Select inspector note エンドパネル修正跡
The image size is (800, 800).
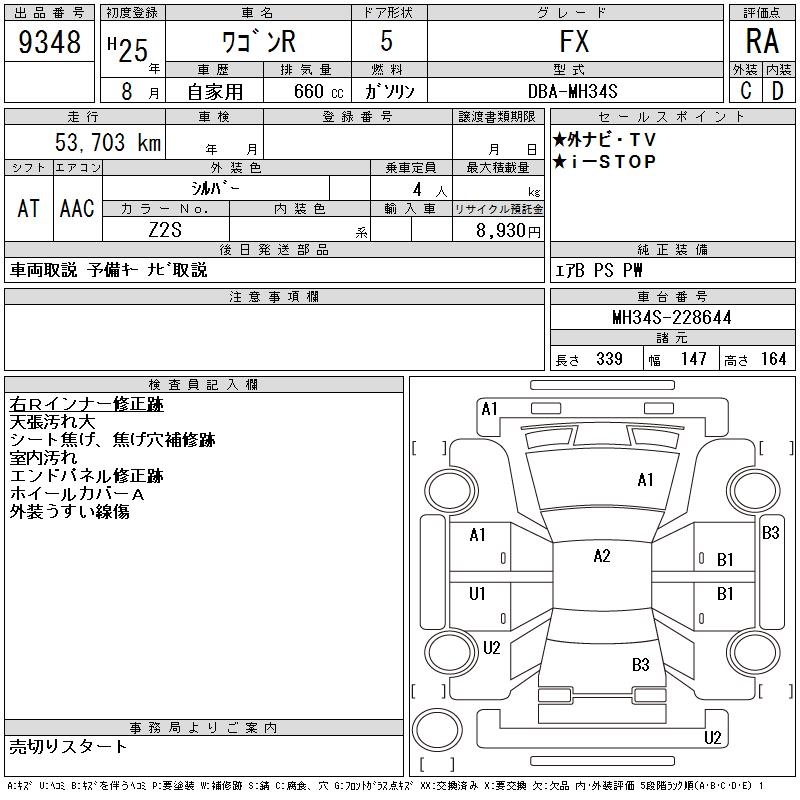86,476
